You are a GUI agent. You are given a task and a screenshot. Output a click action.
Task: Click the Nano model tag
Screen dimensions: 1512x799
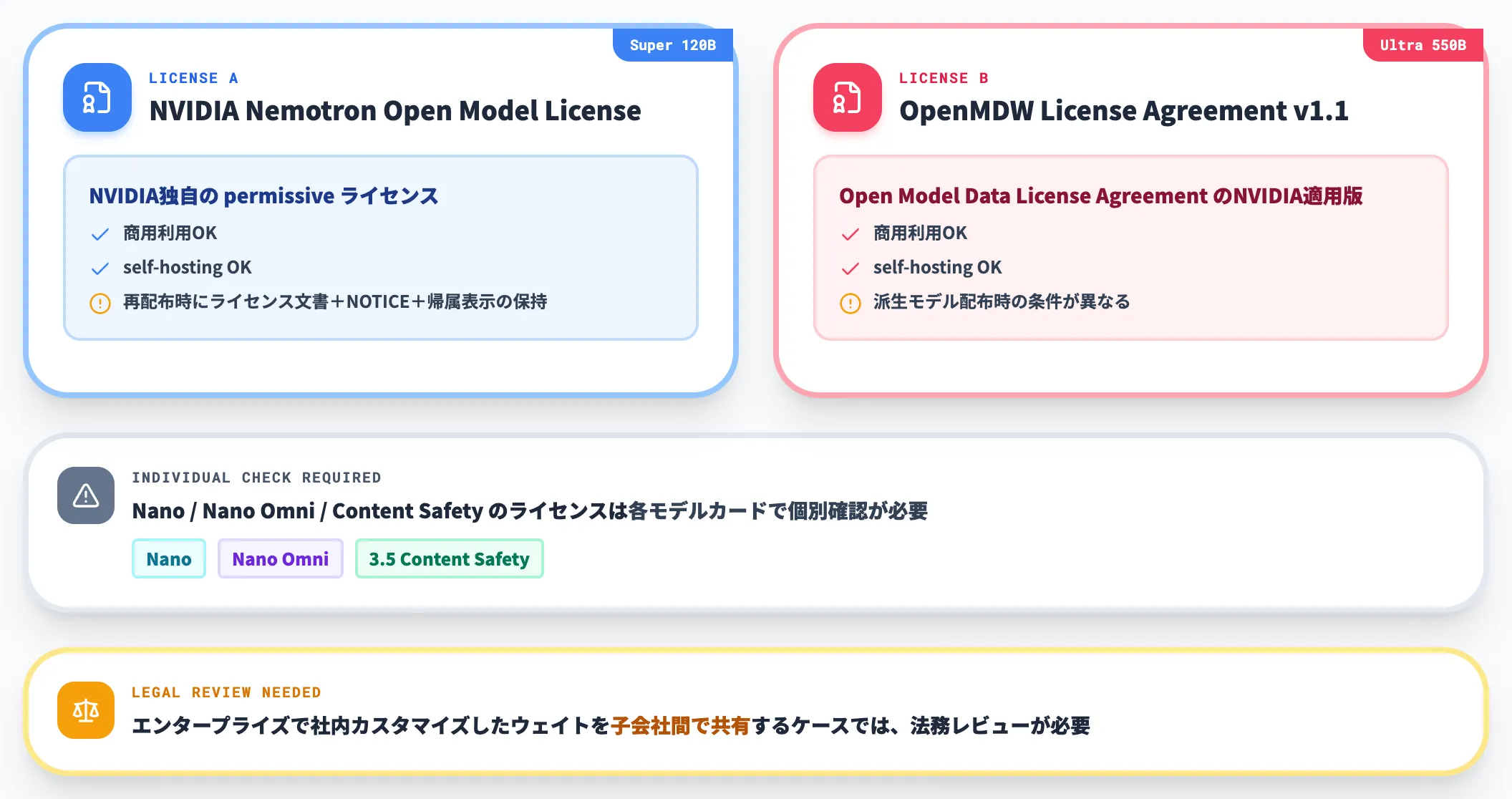[169, 558]
